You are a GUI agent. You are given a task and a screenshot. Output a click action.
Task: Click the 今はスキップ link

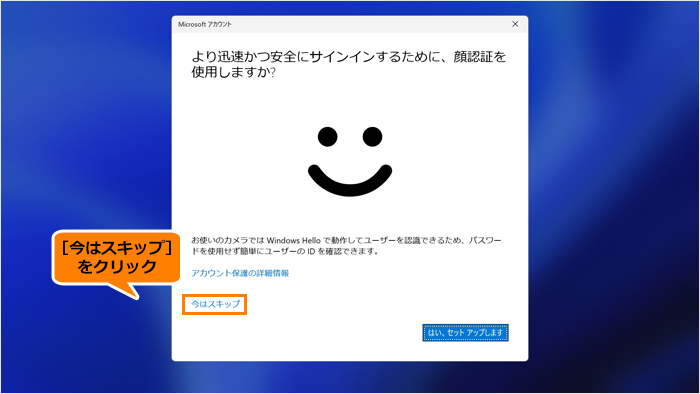[x=216, y=304]
